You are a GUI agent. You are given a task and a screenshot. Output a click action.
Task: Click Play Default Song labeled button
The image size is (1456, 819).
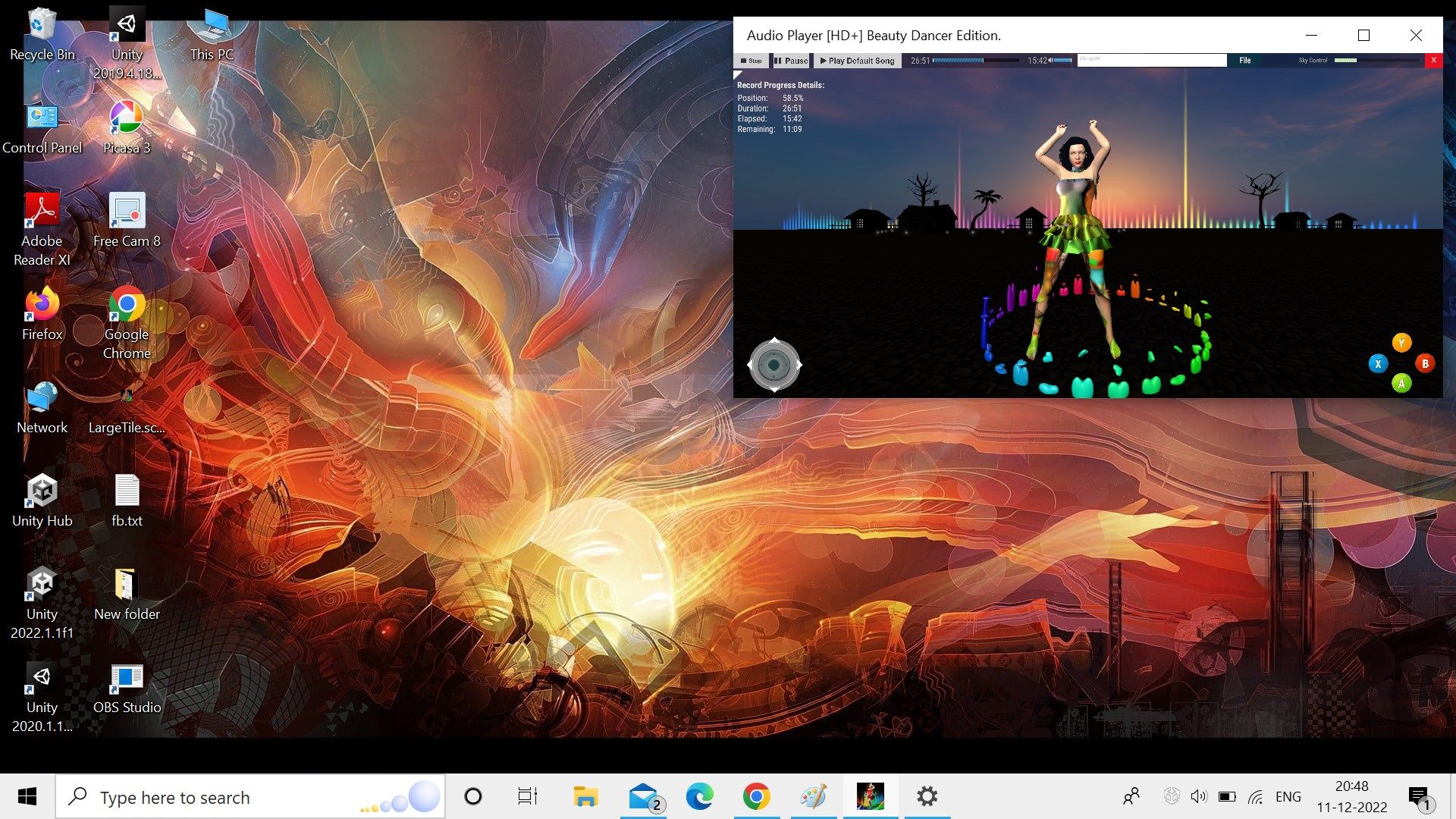click(x=855, y=60)
